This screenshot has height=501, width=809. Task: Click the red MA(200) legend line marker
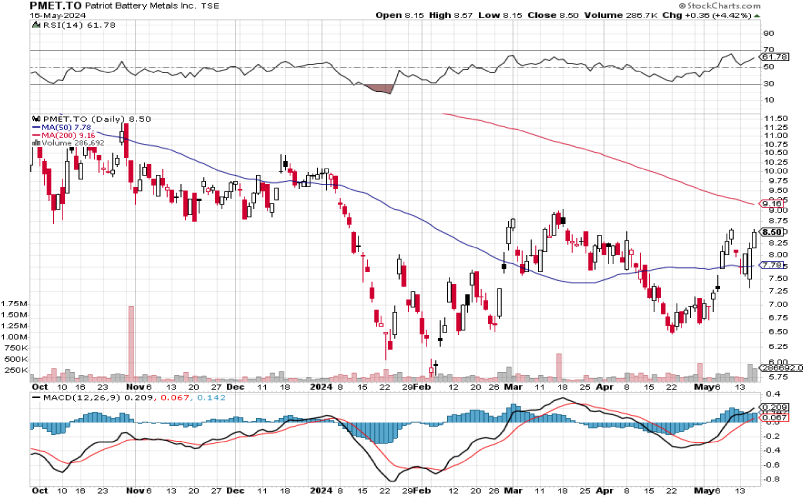pyautogui.click(x=35, y=135)
